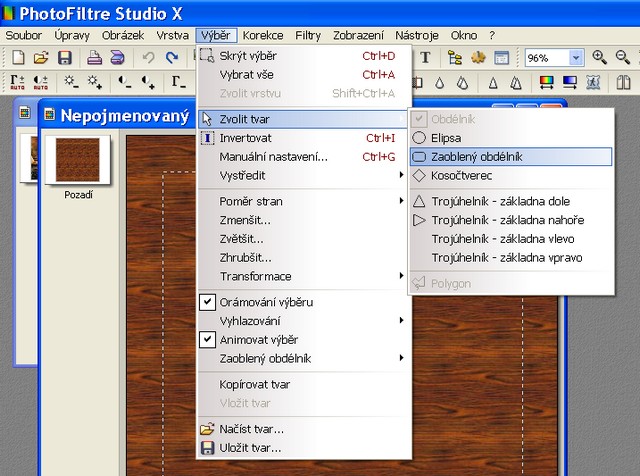
Task: Click the multicolor gradient icon
Action: pos(547,83)
